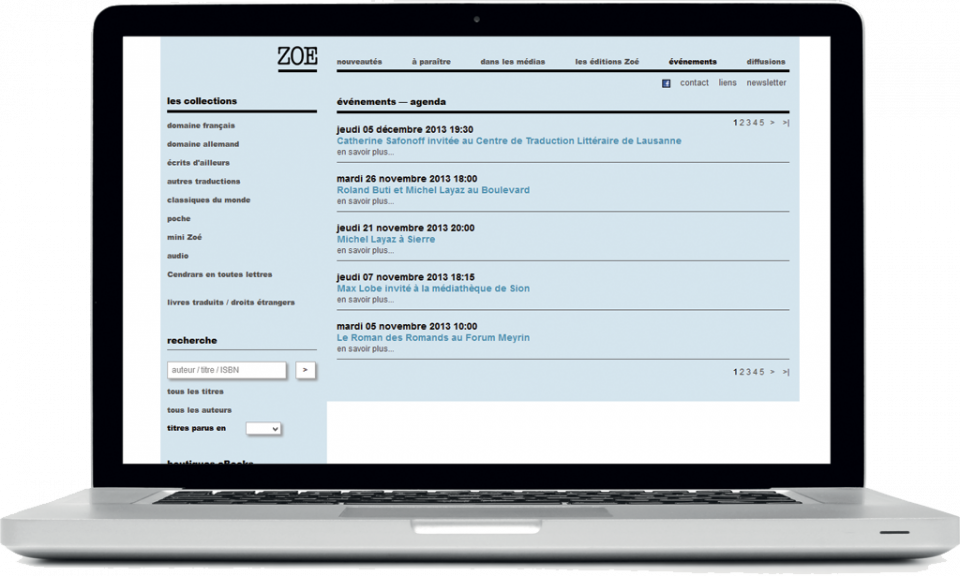Show all titles via tous les titres
Viewport: 960px width, 576px height.
pos(195,392)
